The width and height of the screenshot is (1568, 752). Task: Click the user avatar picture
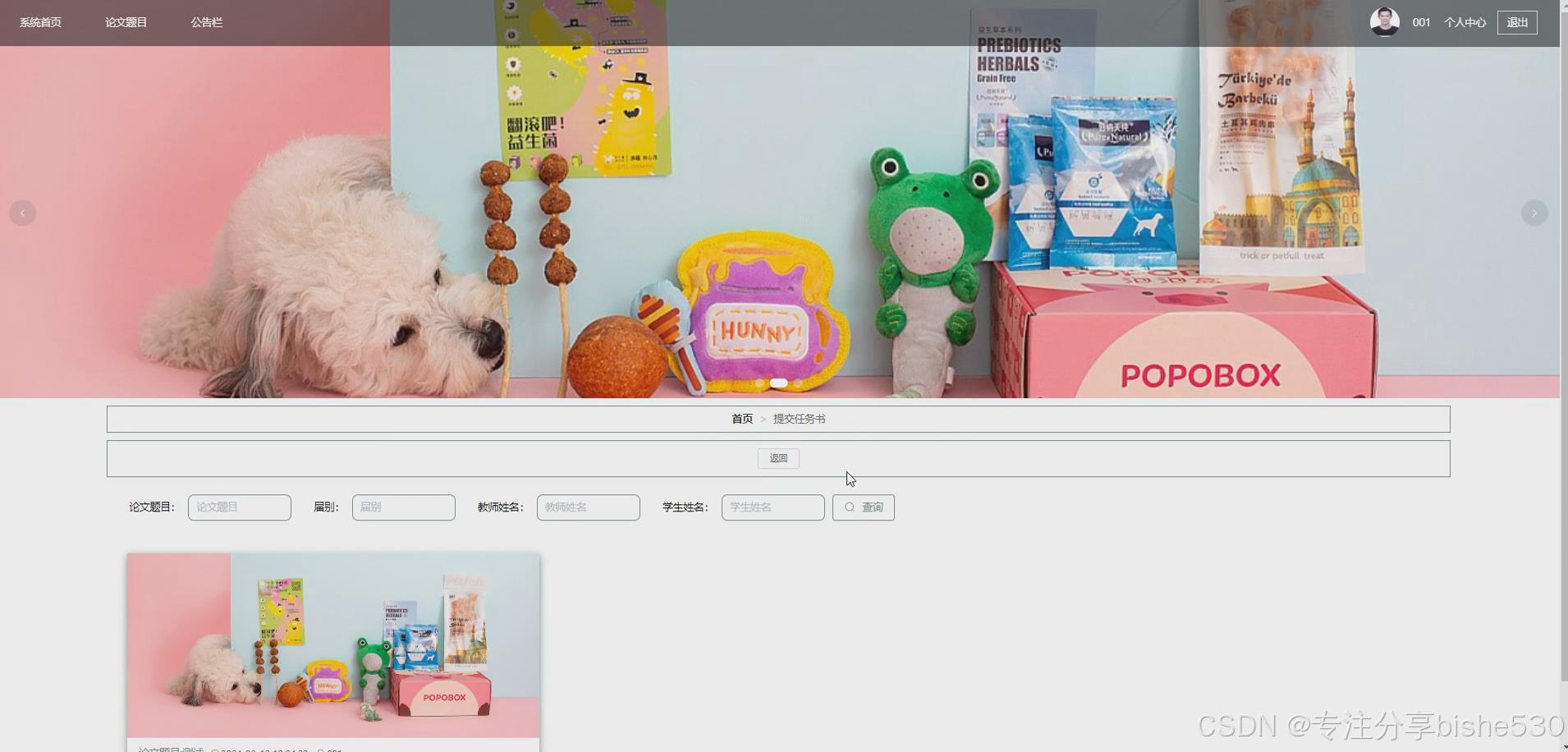pyautogui.click(x=1384, y=22)
